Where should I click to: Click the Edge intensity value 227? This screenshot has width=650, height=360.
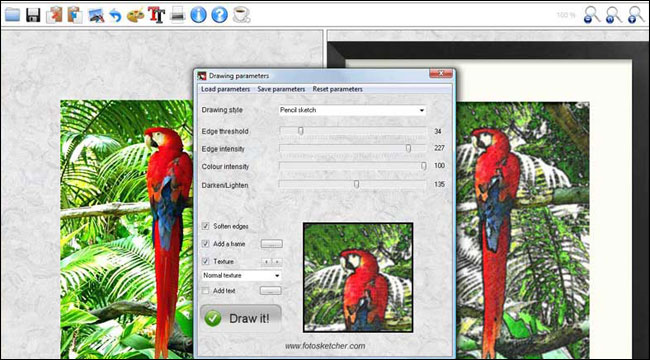[439, 148]
